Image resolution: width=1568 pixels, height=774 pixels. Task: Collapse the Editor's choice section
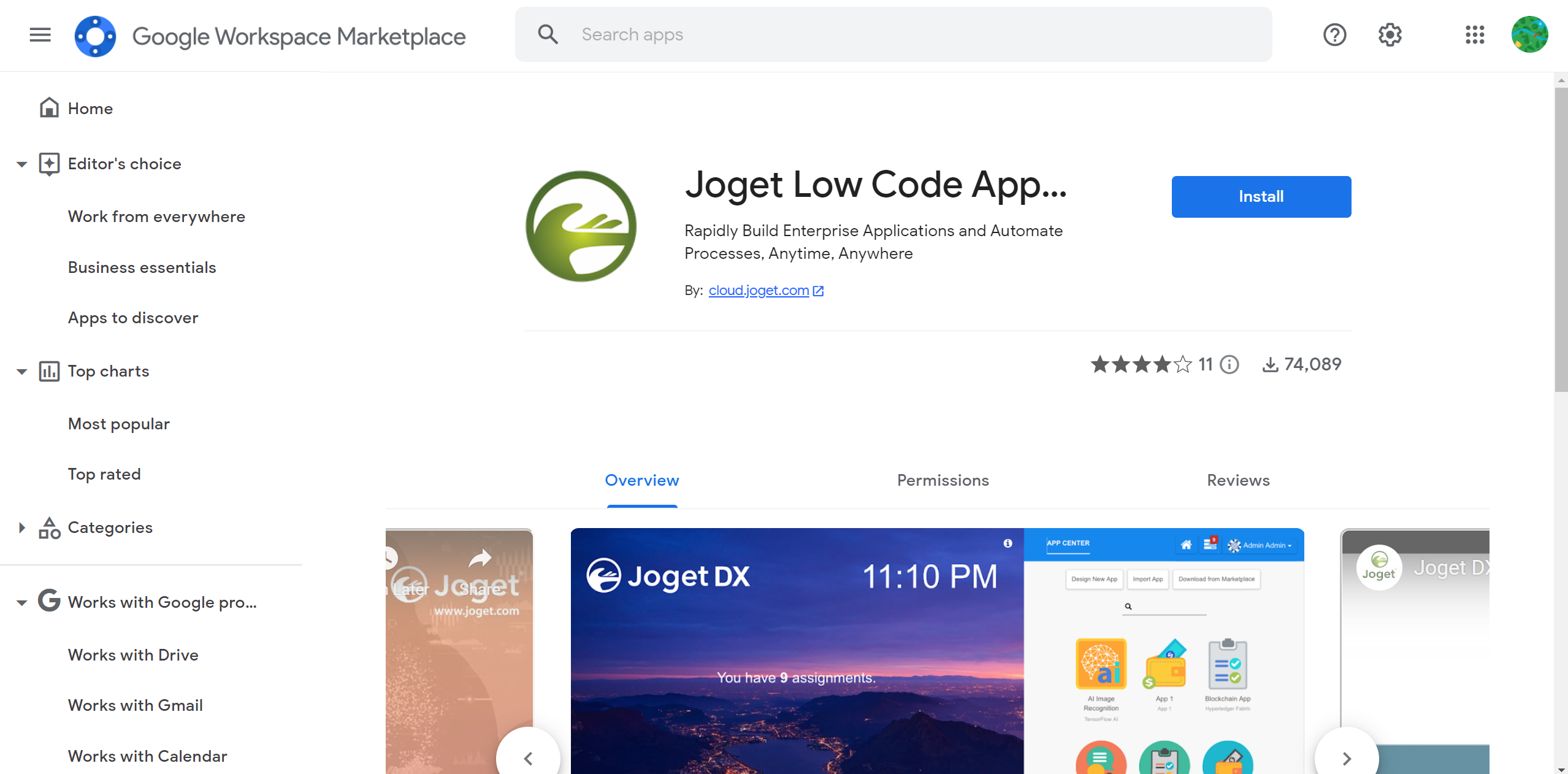tap(22, 164)
